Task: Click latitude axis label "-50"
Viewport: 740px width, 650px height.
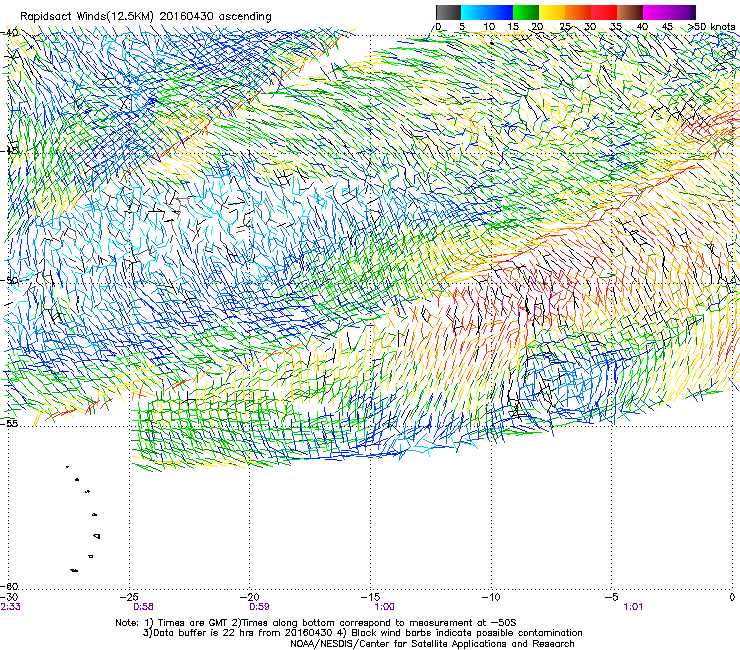Action: click(x=10, y=280)
